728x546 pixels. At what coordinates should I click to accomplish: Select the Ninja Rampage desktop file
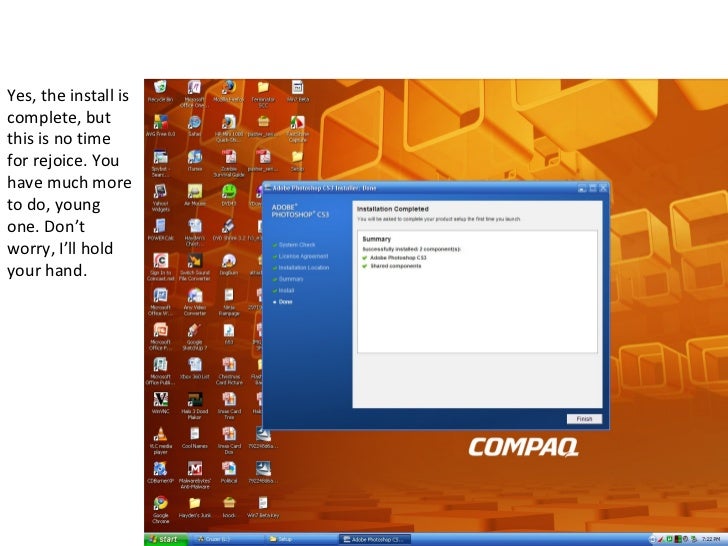228,302
